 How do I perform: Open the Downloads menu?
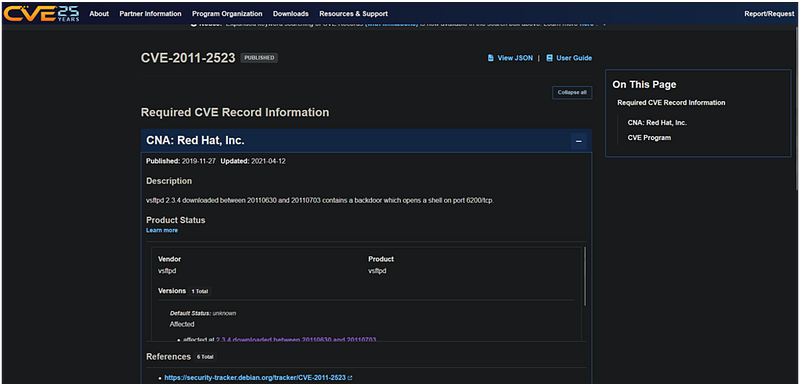[291, 14]
